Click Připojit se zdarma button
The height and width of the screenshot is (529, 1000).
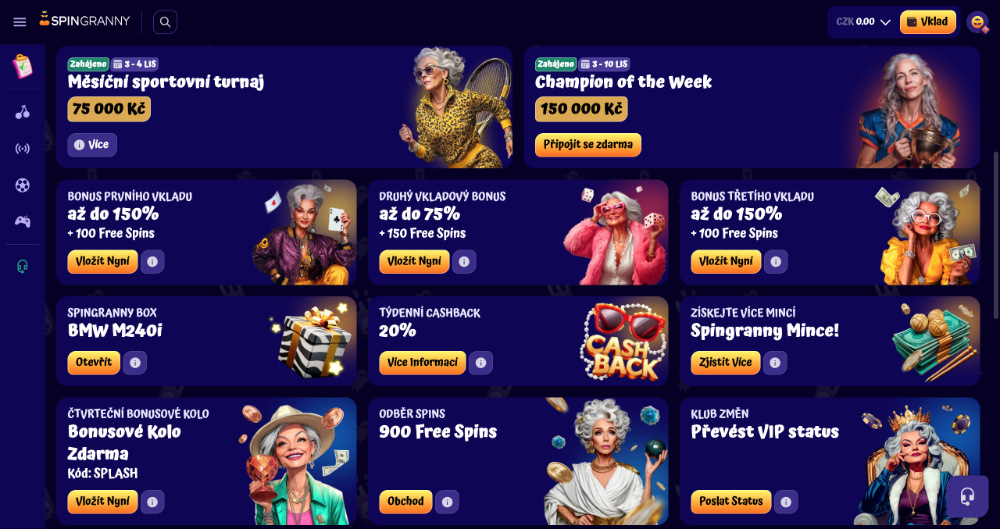[x=588, y=145]
